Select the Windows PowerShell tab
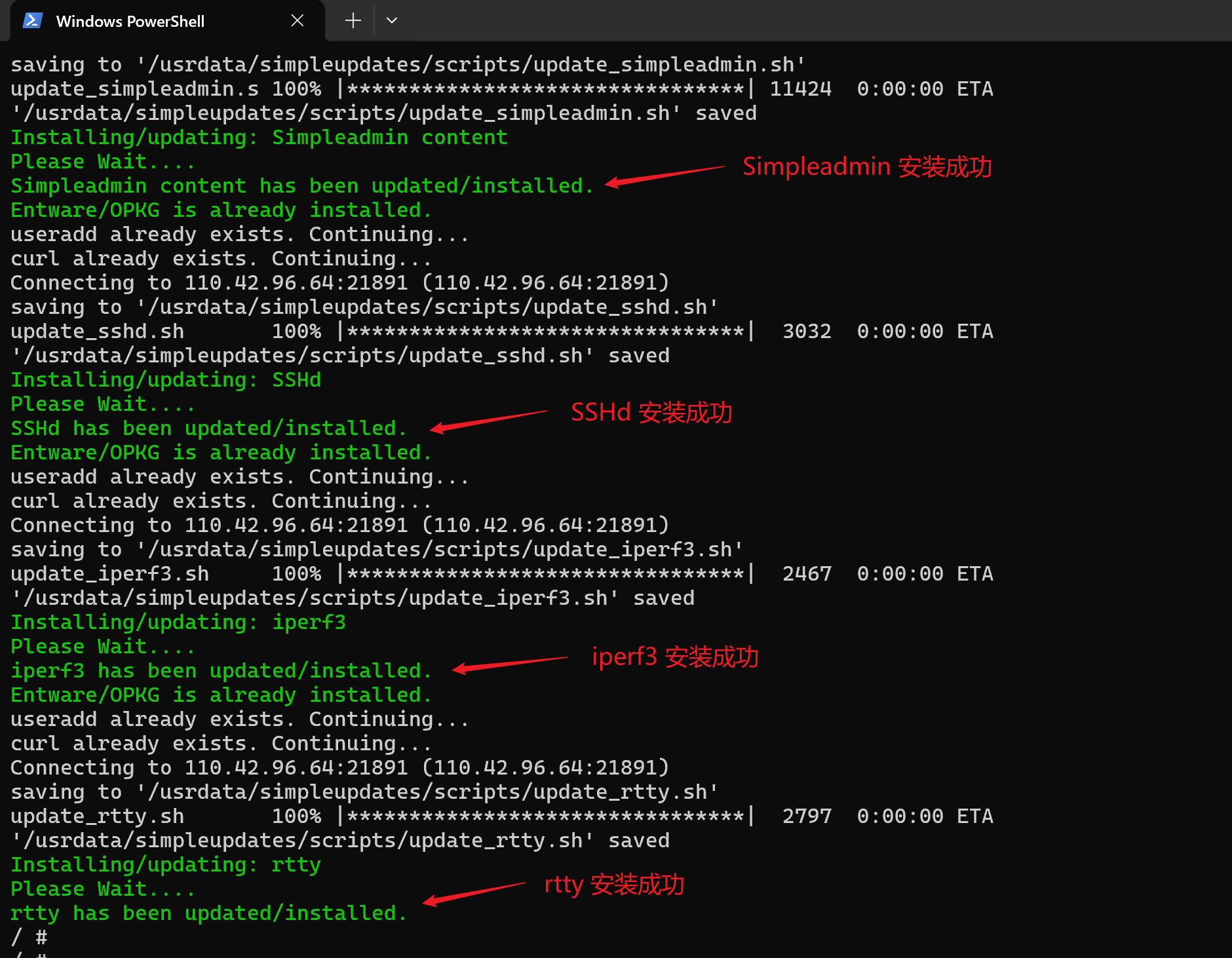This screenshot has width=1232, height=958. pos(167,21)
